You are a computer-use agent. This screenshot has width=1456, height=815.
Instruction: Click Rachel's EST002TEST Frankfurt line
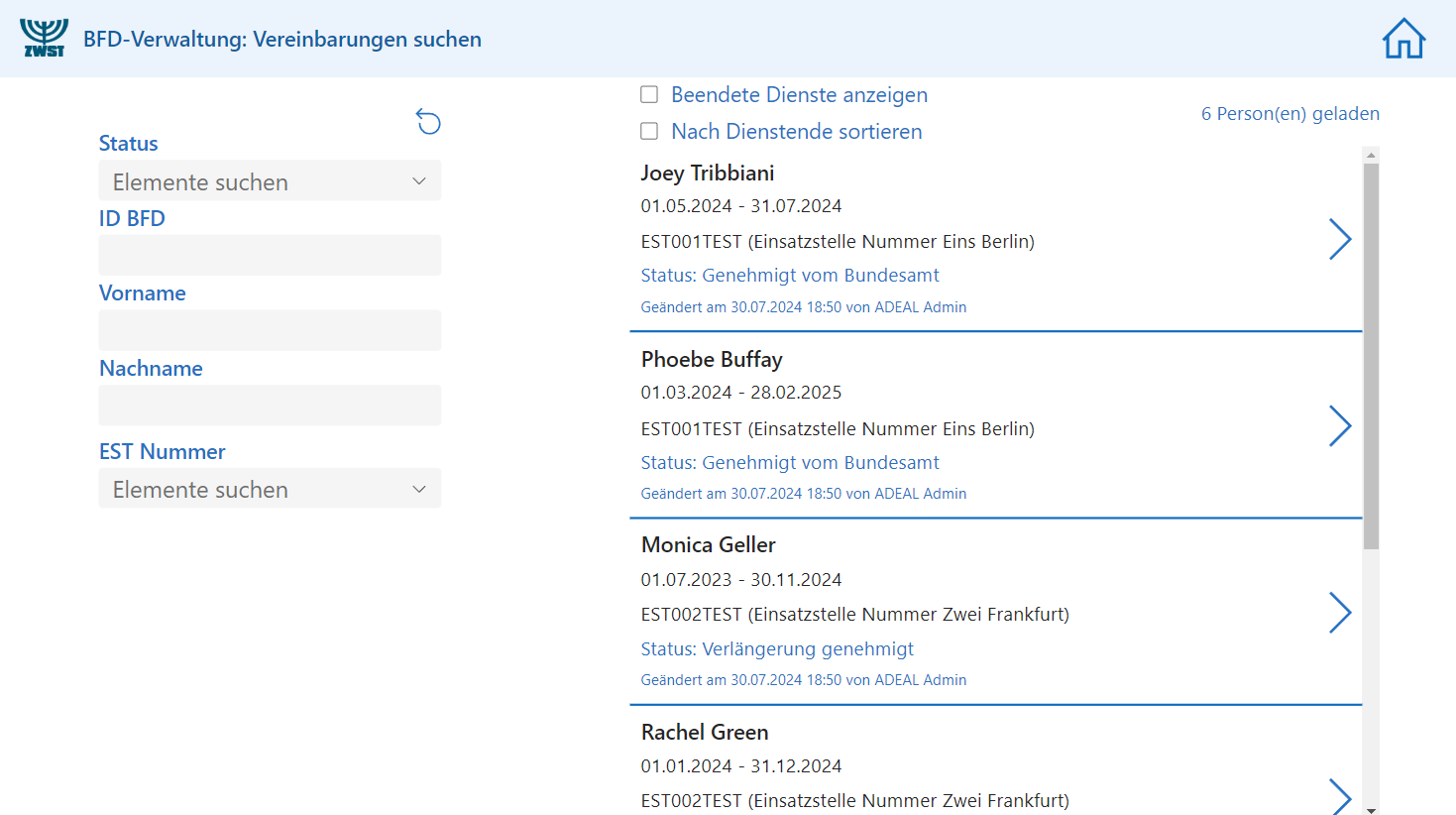click(855, 801)
